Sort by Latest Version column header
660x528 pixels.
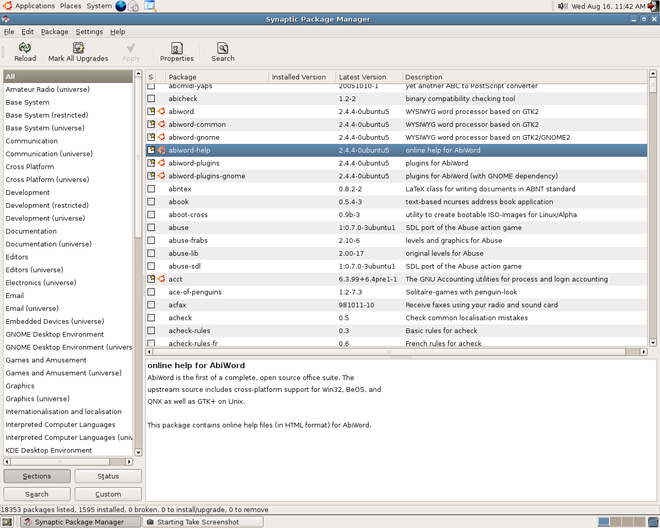tap(369, 77)
